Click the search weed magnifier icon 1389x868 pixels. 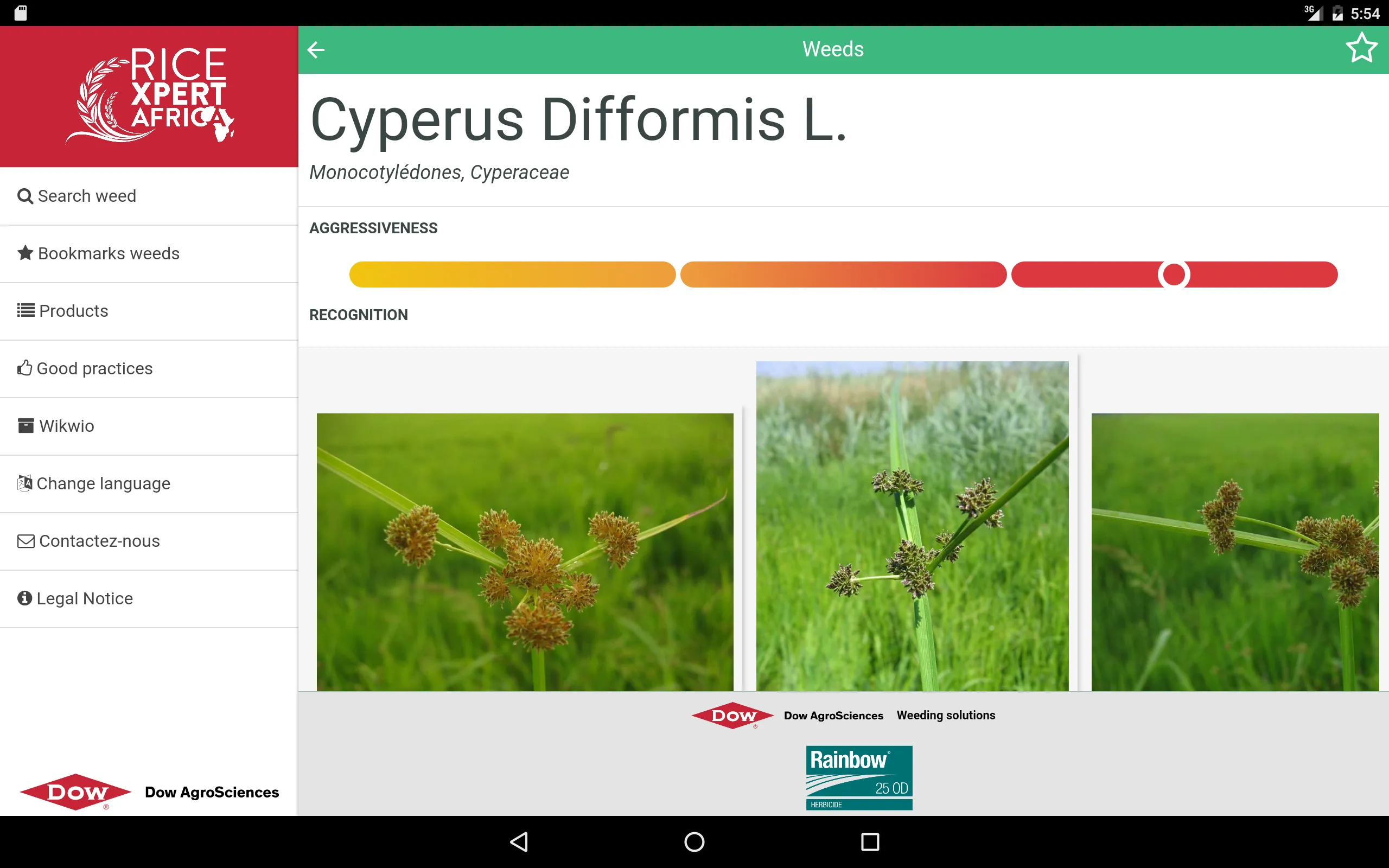click(24, 196)
